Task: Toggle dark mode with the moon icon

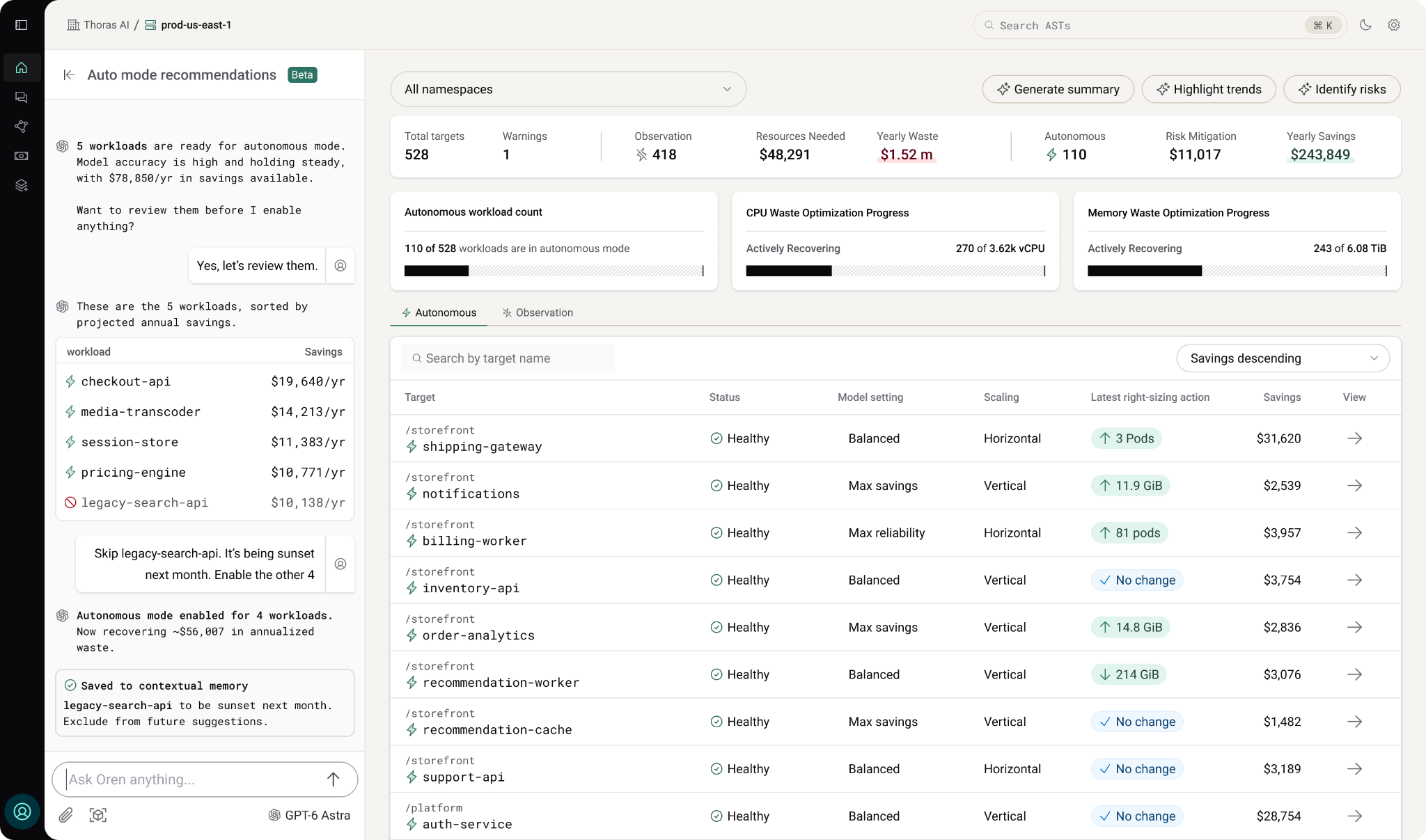Action: (x=1365, y=25)
